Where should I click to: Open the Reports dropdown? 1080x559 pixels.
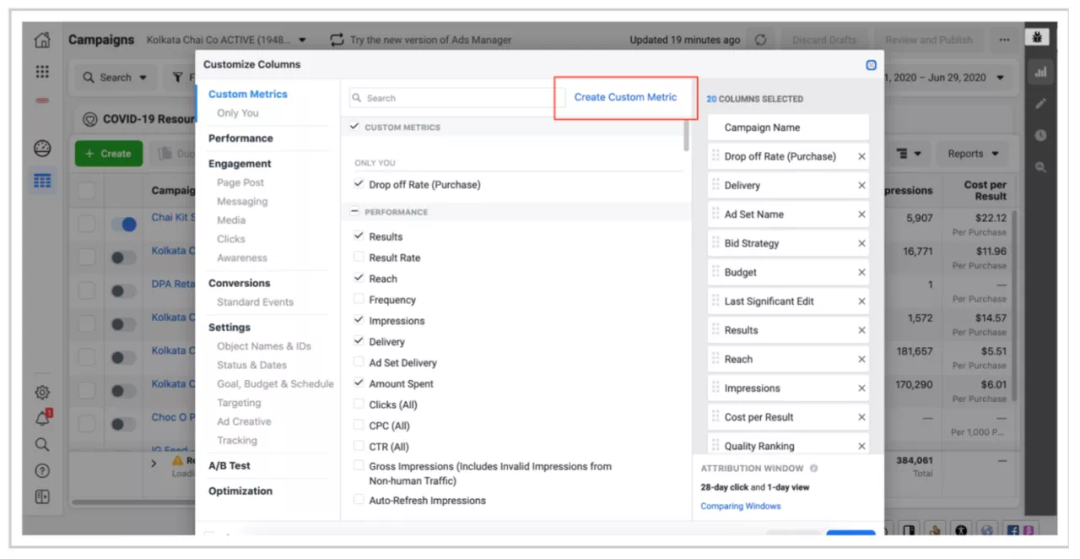point(973,154)
